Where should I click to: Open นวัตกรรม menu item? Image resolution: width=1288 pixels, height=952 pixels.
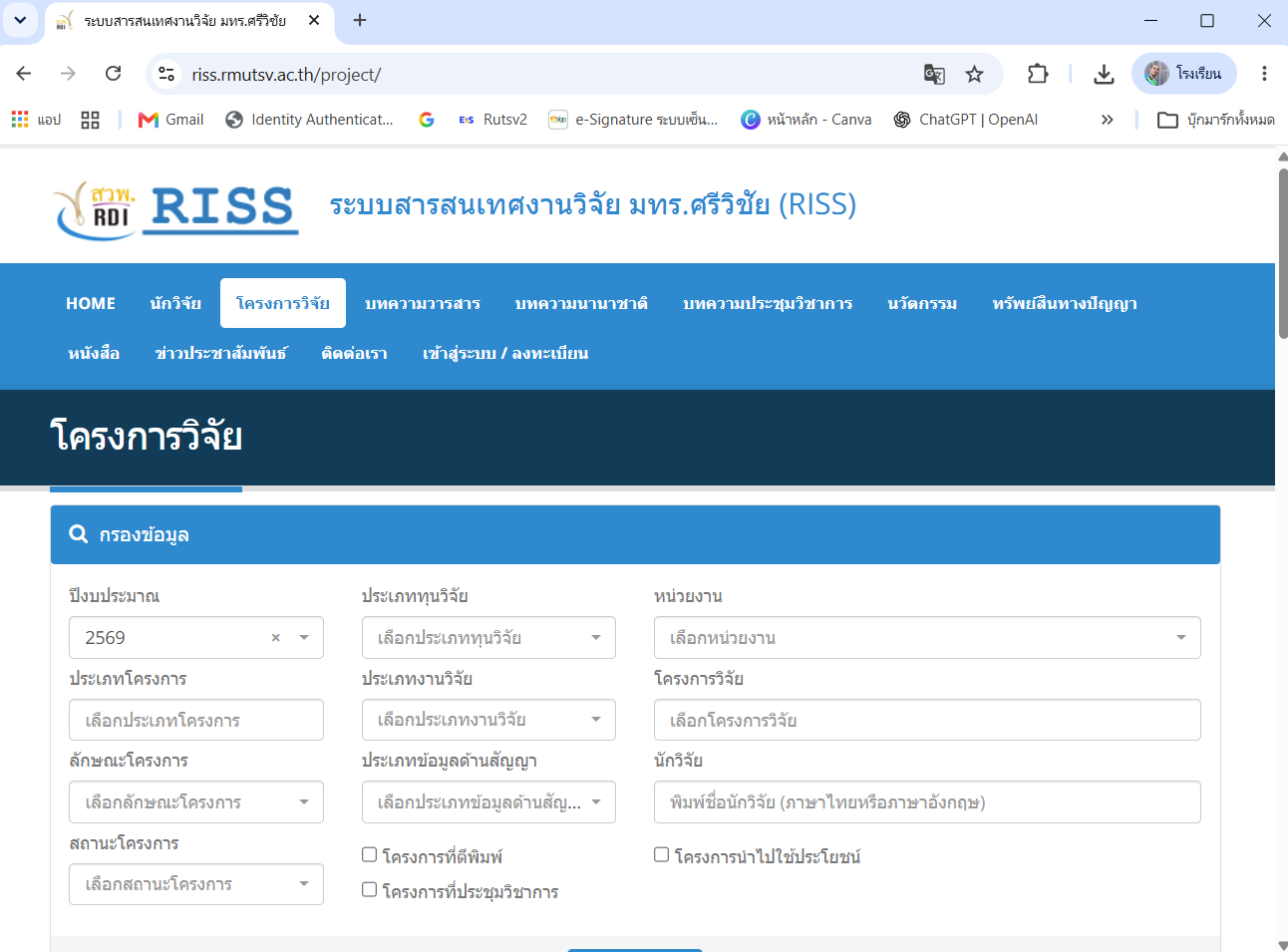(922, 303)
